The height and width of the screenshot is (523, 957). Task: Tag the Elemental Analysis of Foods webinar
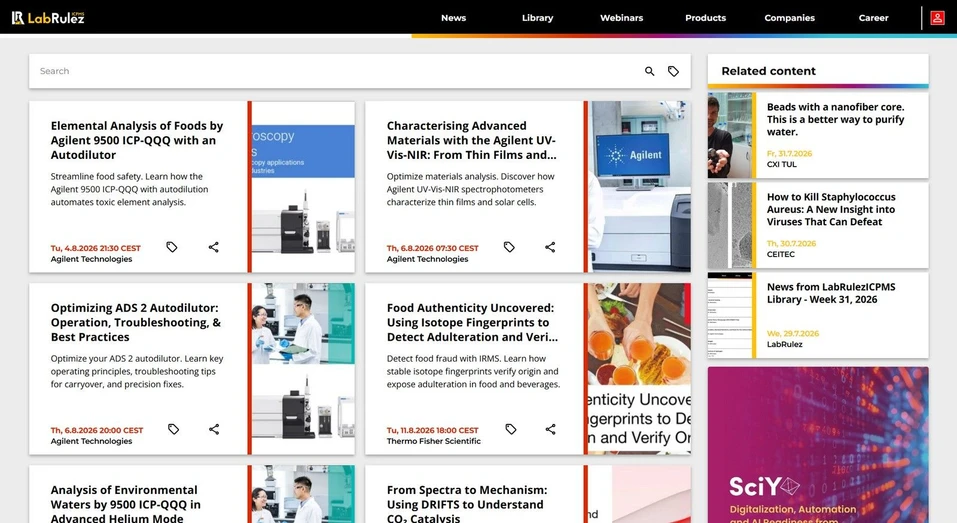[172, 247]
